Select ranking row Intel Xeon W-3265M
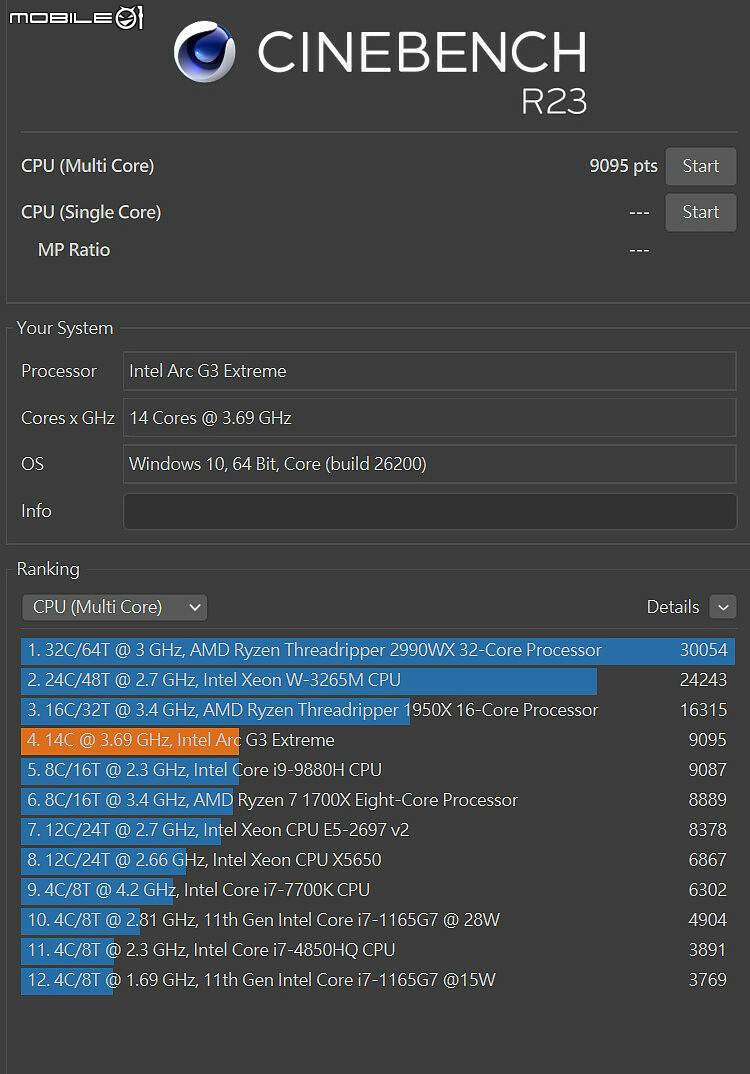The width and height of the screenshot is (750, 1074). tap(378, 680)
